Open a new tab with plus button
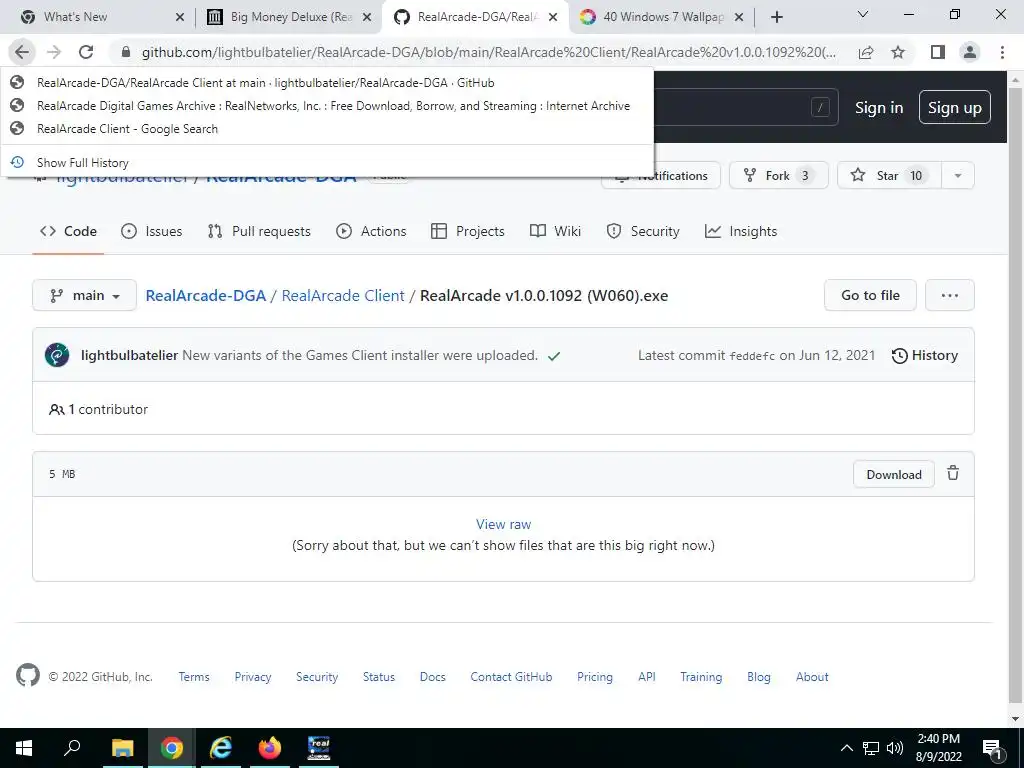This screenshot has width=1024, height=768. [x=776, y=17]
